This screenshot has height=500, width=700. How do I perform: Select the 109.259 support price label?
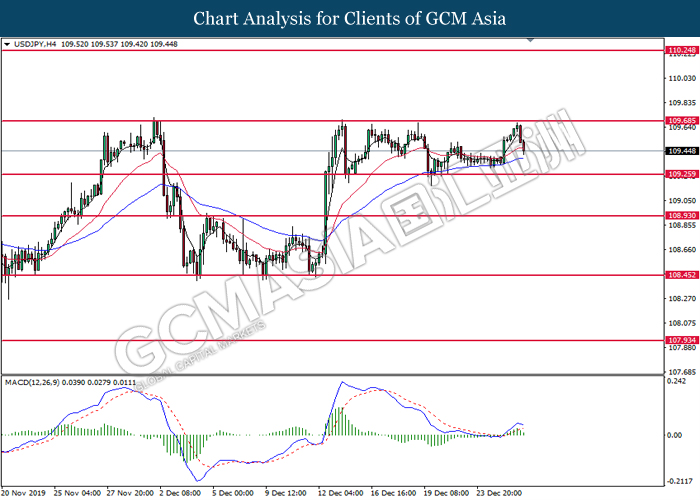[682, 174]
